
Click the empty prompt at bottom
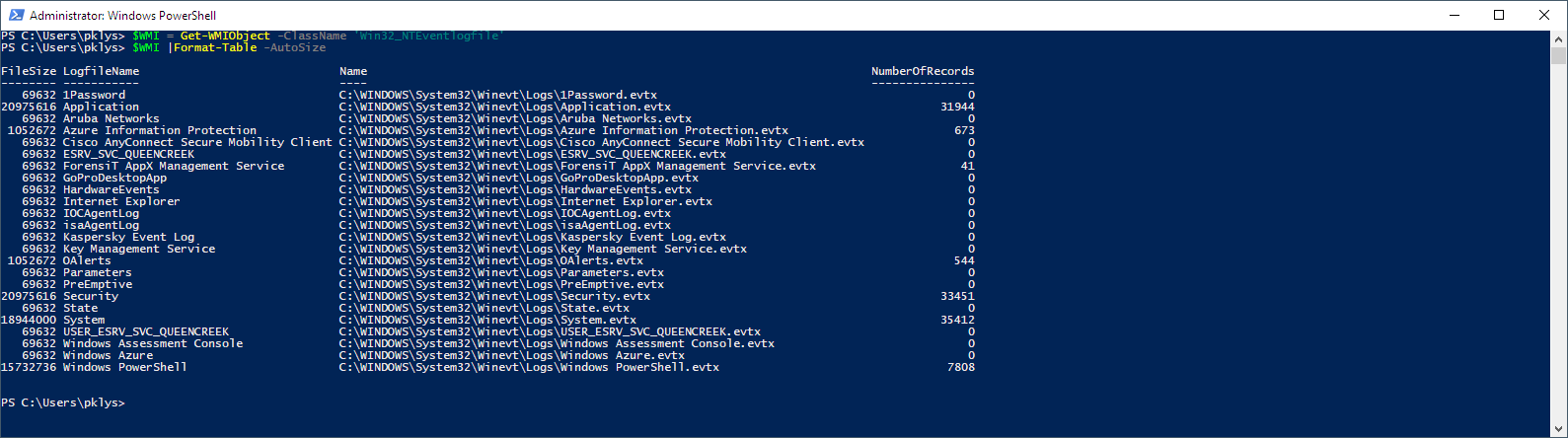tap(63, 402)
